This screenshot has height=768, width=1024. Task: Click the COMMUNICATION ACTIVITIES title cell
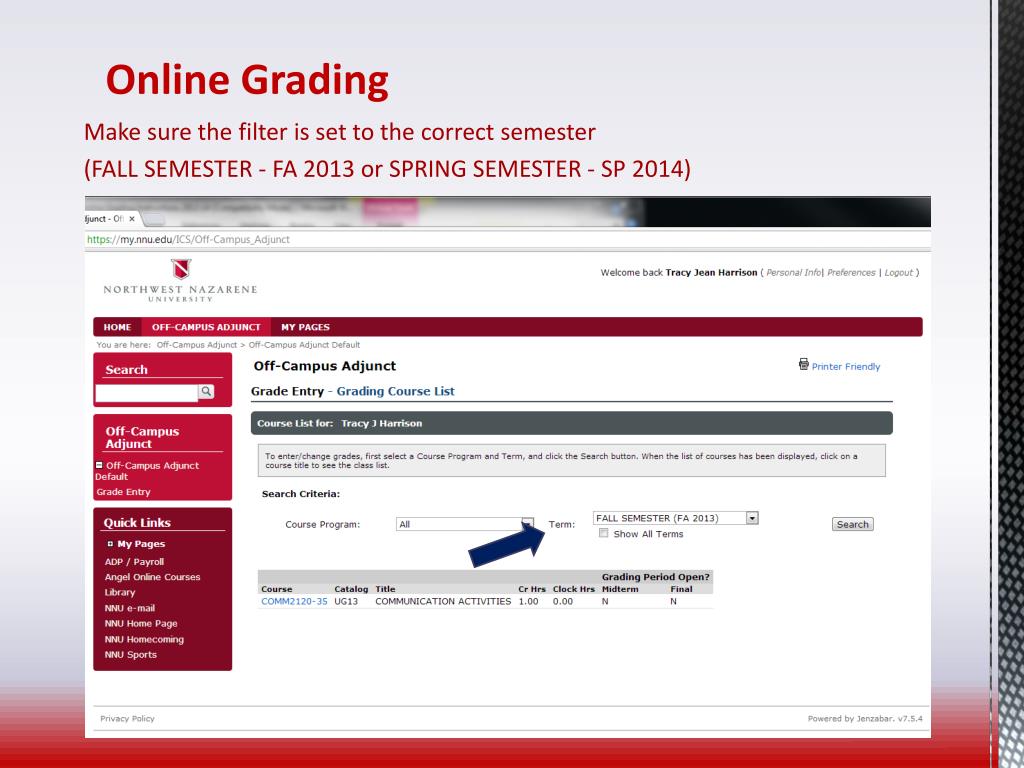[x=443, y=601]
